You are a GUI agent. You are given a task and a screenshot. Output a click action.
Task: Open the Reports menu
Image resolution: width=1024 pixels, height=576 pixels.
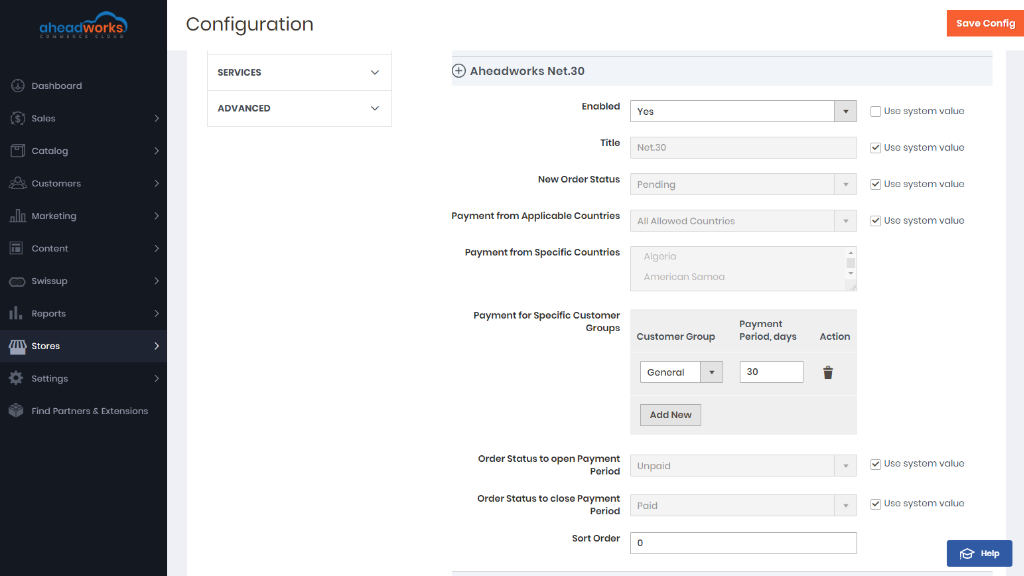click(84, 313)
